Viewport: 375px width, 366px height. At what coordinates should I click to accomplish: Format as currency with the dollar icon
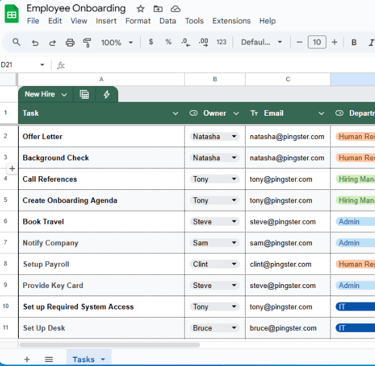[x=151, y=42]
